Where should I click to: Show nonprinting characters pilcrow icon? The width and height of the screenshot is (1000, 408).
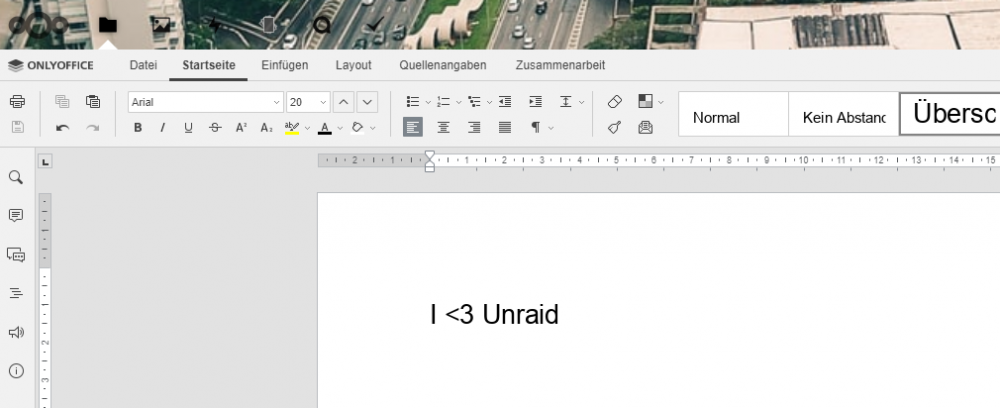pos(536,128)
